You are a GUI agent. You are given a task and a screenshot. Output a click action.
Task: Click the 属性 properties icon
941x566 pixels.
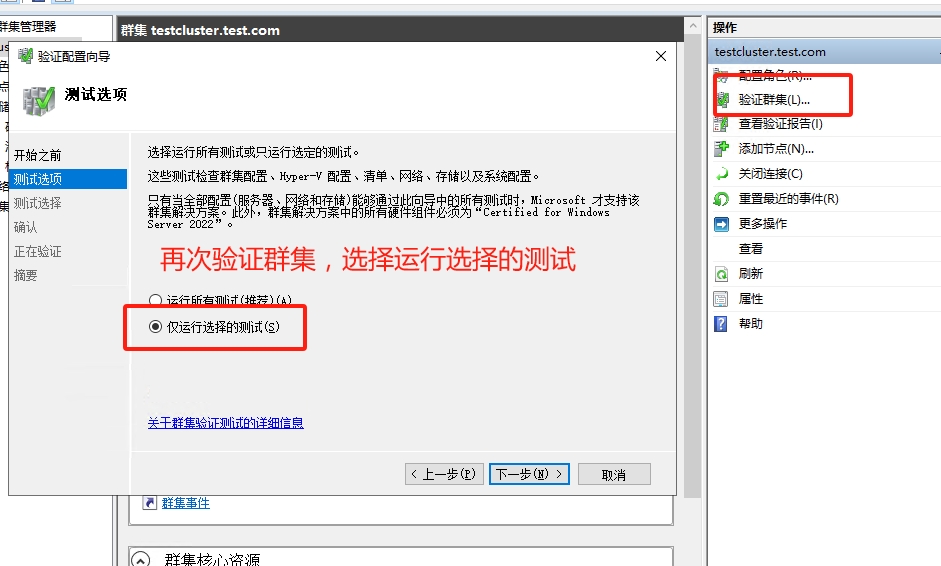tap(721, 299)
